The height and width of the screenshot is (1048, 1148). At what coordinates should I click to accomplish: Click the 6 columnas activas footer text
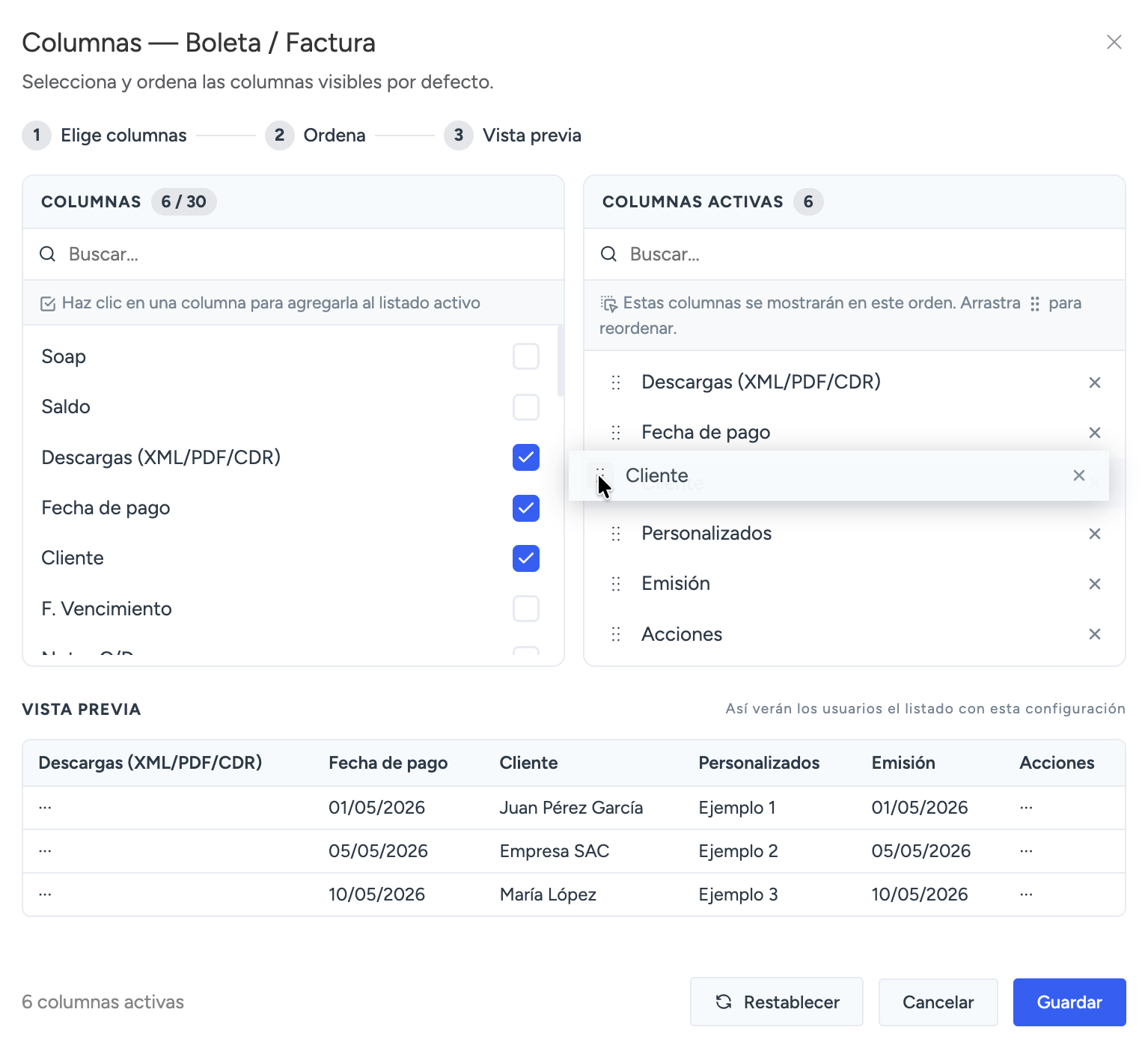pyautogui.click(x=103, y=1002)
